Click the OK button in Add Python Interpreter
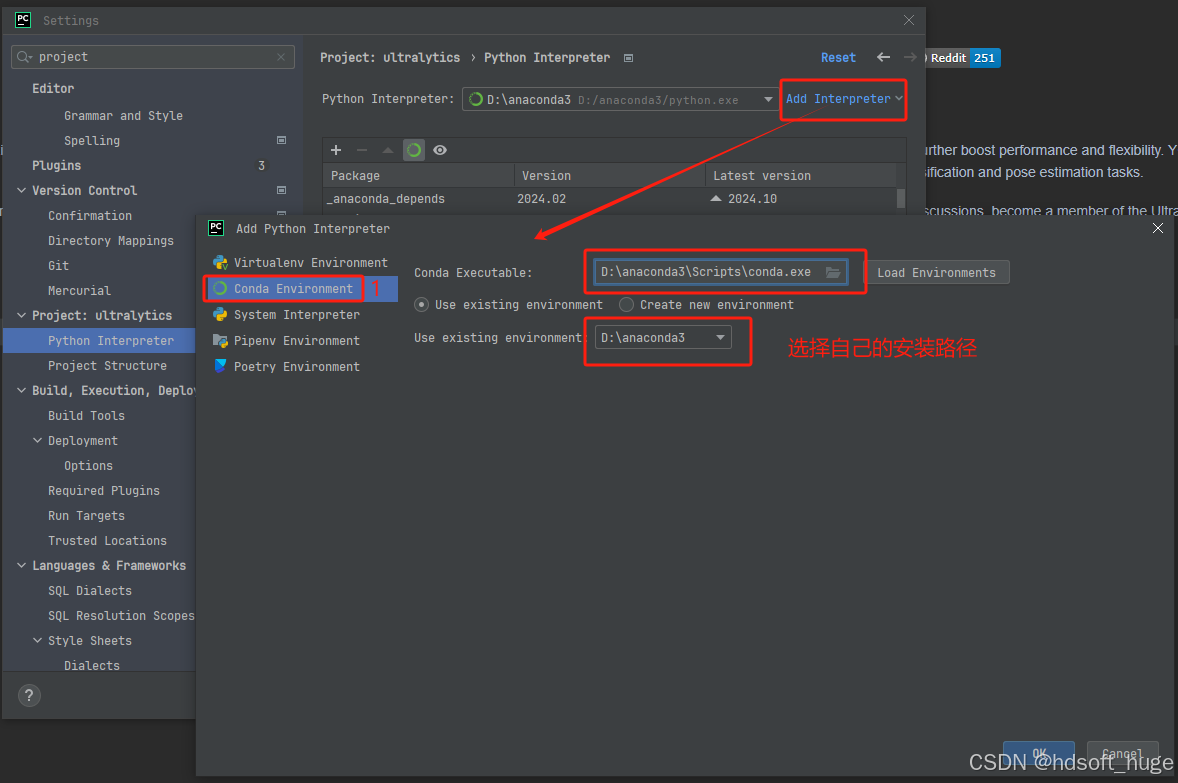 [1038, 753]
